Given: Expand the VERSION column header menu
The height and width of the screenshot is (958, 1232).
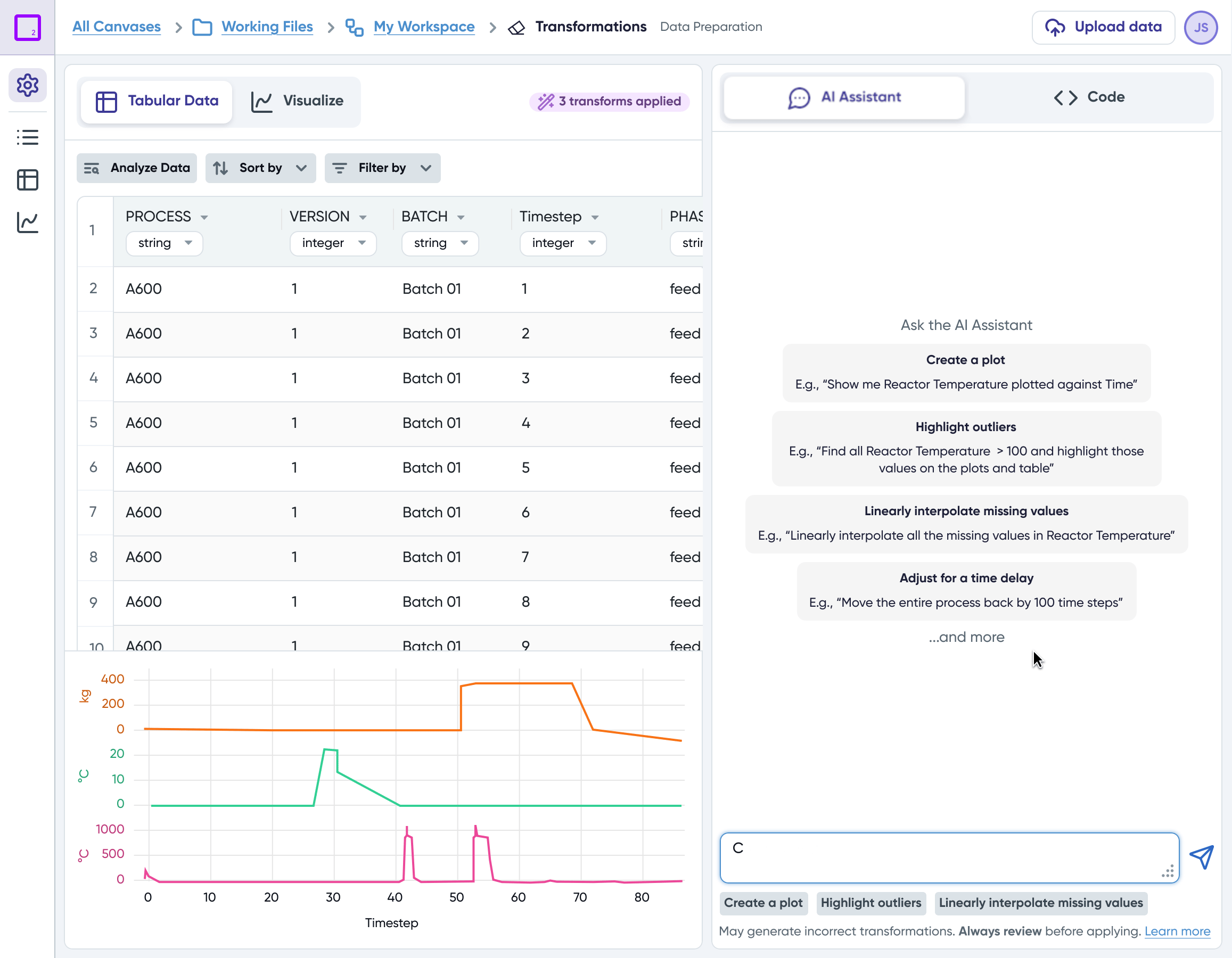Looking at the screenshot, I should [x=363, y=218].
